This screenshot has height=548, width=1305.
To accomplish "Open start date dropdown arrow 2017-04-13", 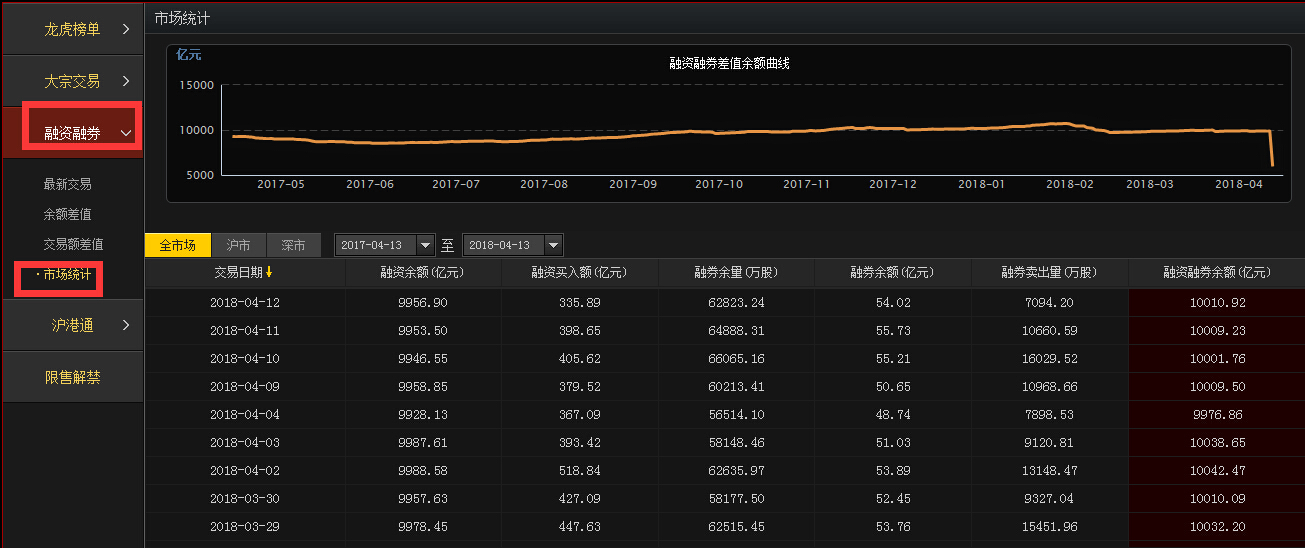I will (425, 245).
